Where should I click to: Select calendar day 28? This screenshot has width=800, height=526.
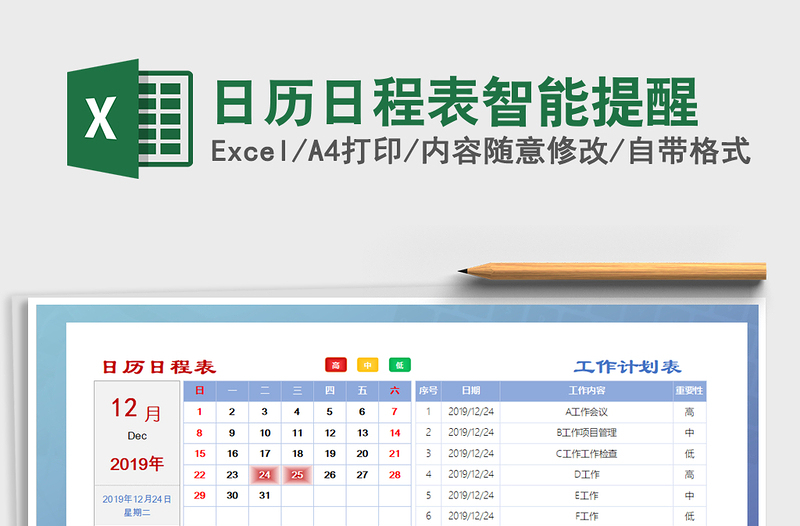pos(394,475)
